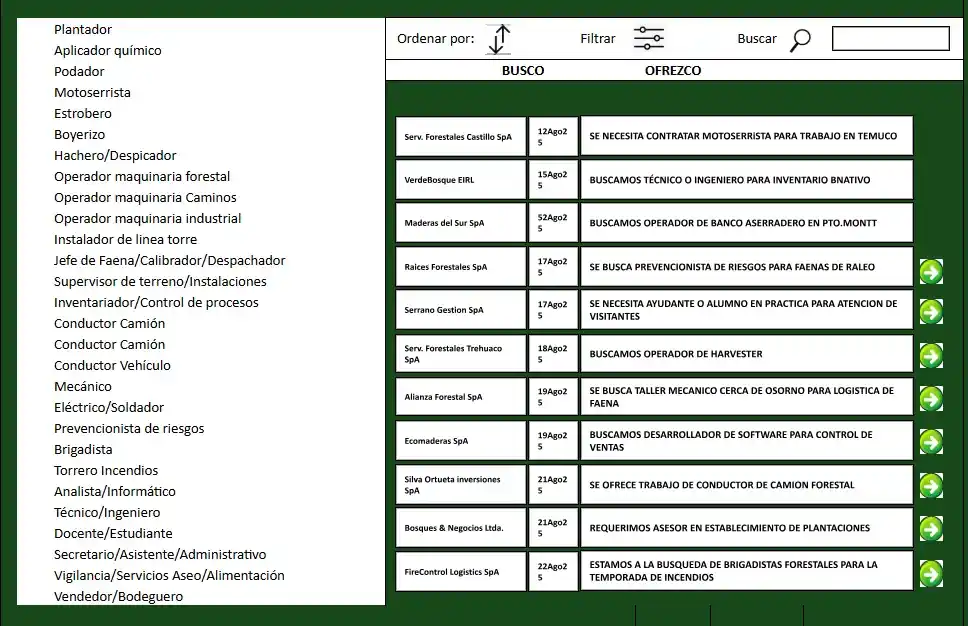Switch to the BUSCO tab

coord(523,71)
